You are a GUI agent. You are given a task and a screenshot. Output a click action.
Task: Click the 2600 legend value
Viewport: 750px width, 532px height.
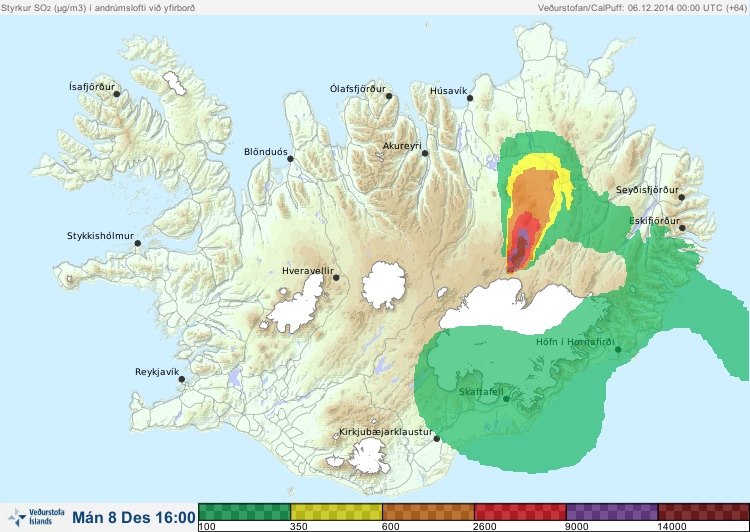point(485,527)
